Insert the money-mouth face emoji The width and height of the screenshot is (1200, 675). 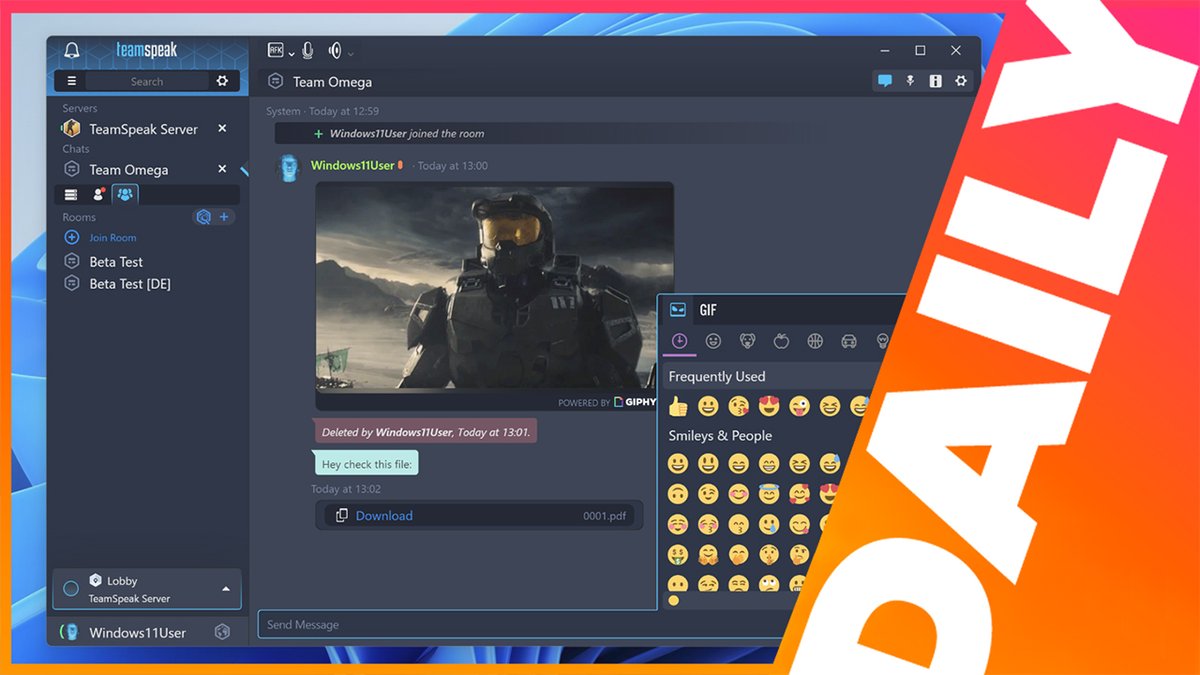678,553
